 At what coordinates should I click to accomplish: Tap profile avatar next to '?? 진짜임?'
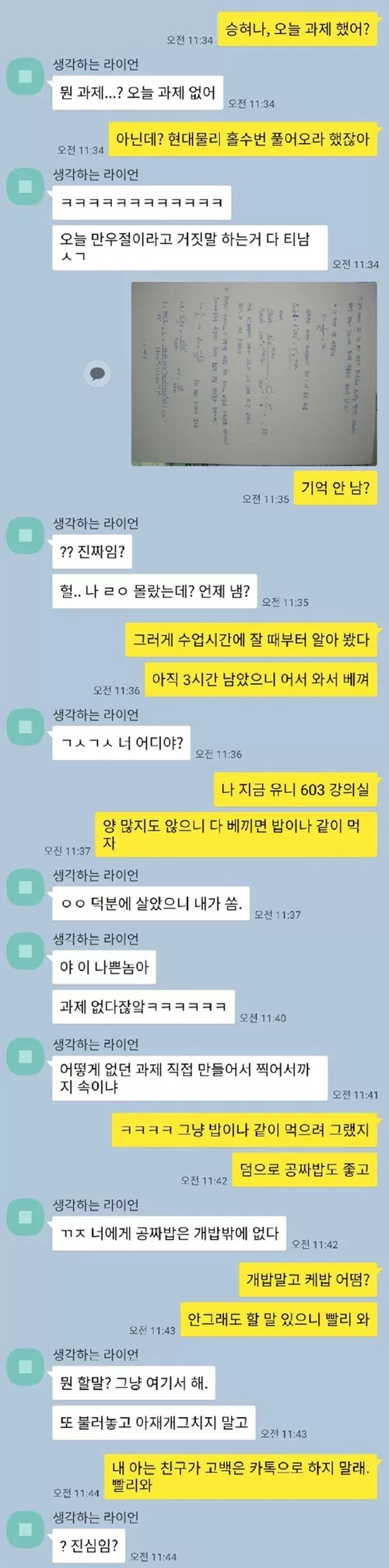tap(26, 536)
